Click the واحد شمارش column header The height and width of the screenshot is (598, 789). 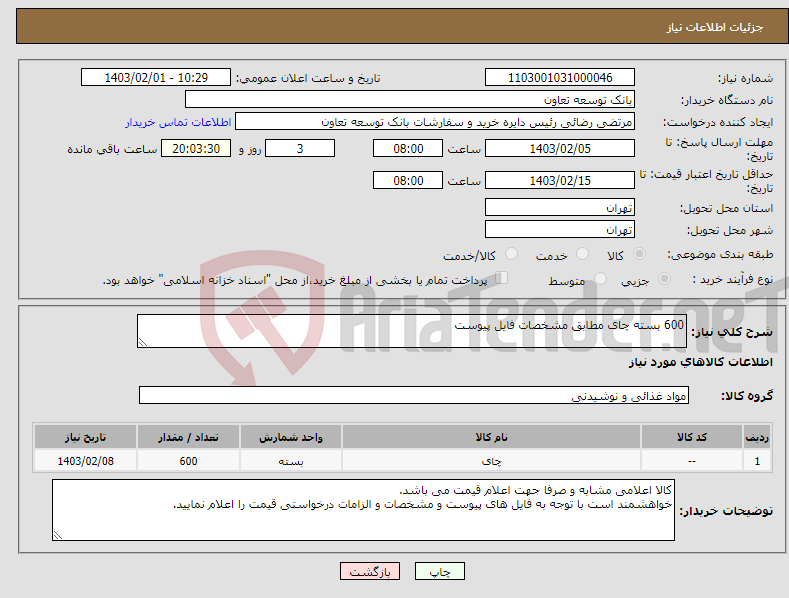[x=291, y=437]
